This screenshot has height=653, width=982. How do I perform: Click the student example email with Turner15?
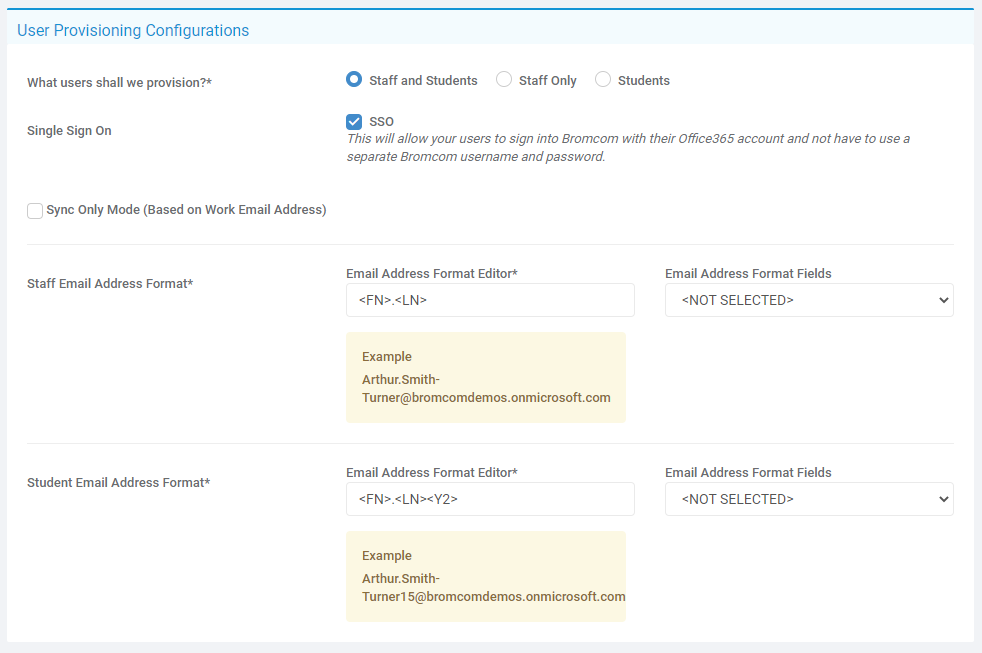point(493,587)
